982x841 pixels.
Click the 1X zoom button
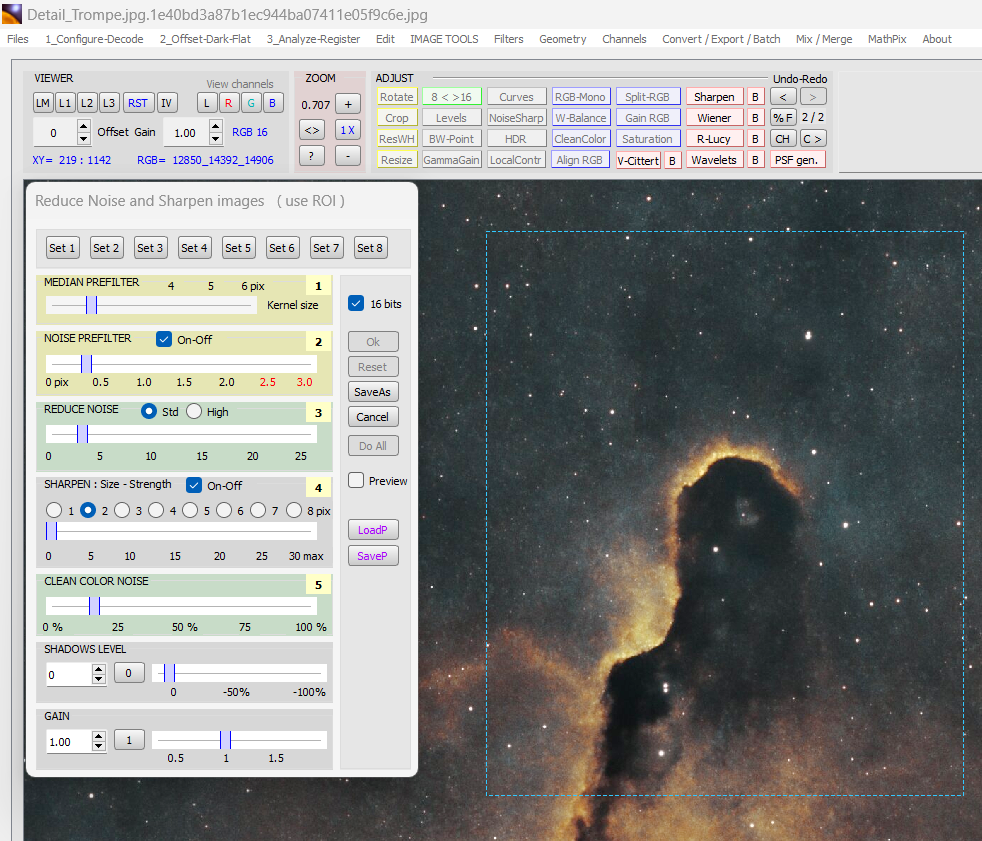[347, 129]
